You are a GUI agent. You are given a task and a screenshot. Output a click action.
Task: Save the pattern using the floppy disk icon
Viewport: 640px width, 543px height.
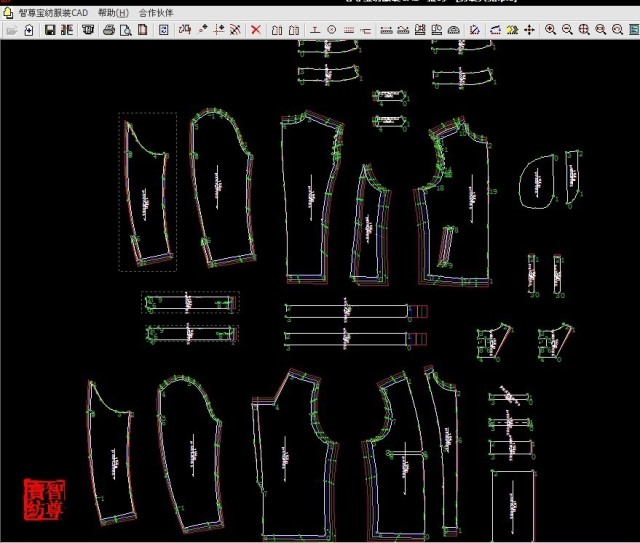coord(49,30)
